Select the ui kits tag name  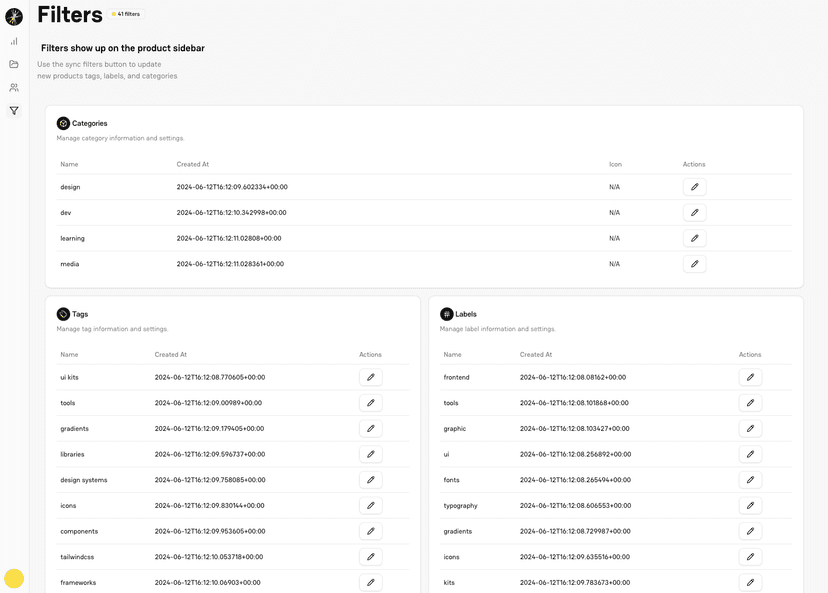tap(69, 378)
